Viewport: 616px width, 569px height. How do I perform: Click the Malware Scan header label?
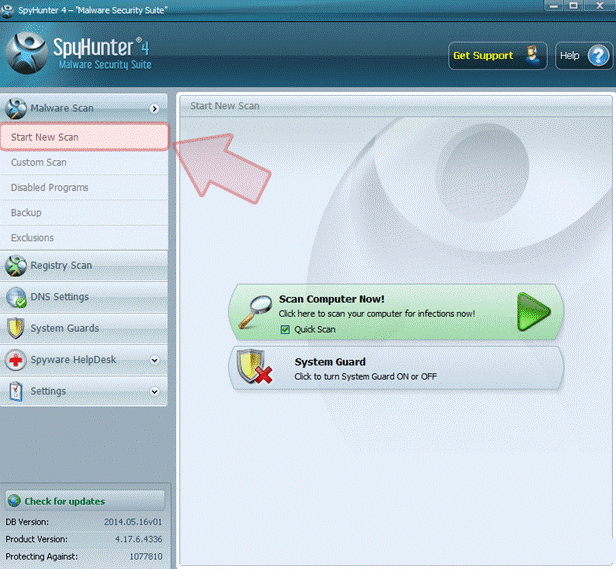tap(62, 108)
